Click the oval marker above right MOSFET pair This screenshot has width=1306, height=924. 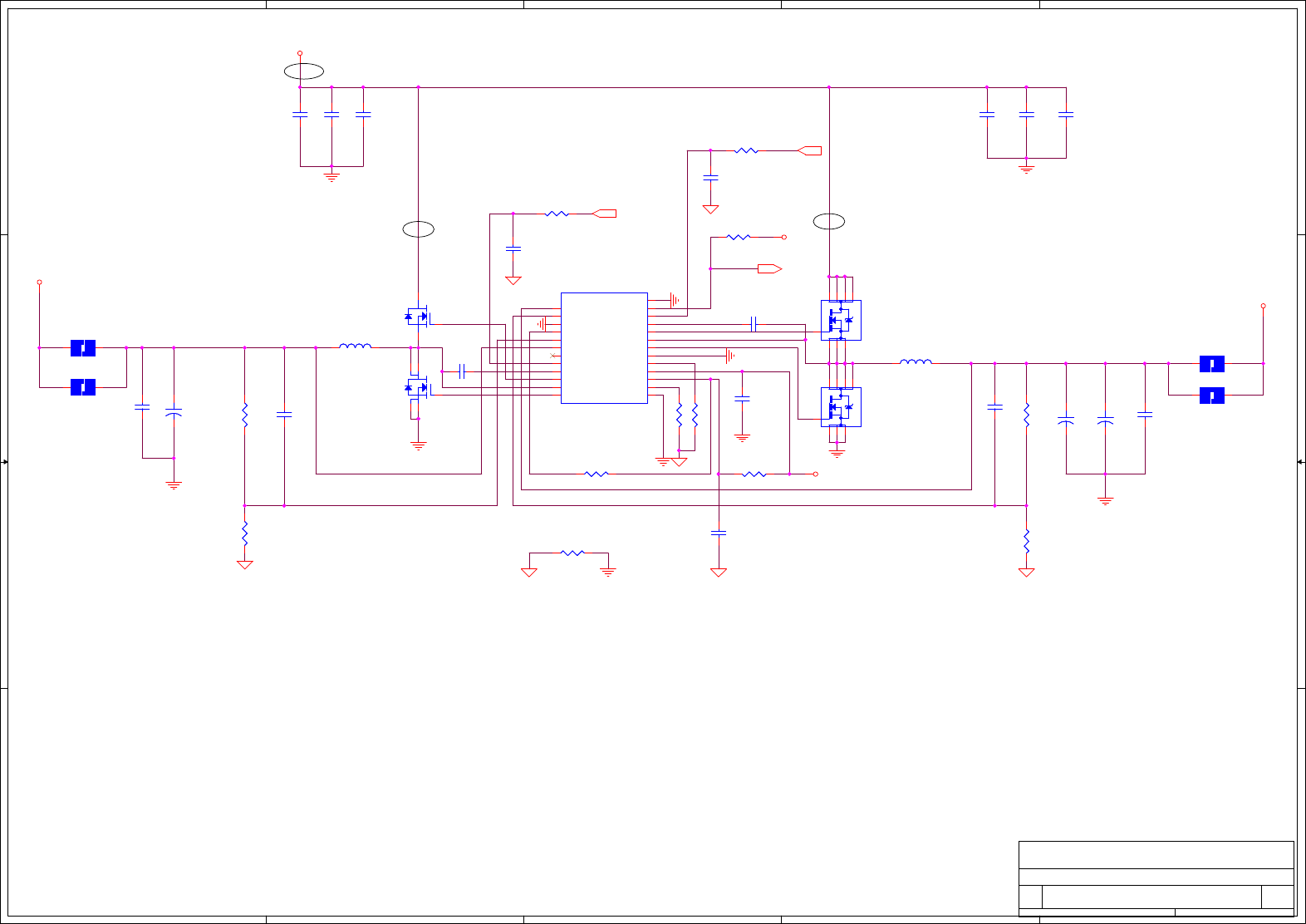click(x=829, y=221)
